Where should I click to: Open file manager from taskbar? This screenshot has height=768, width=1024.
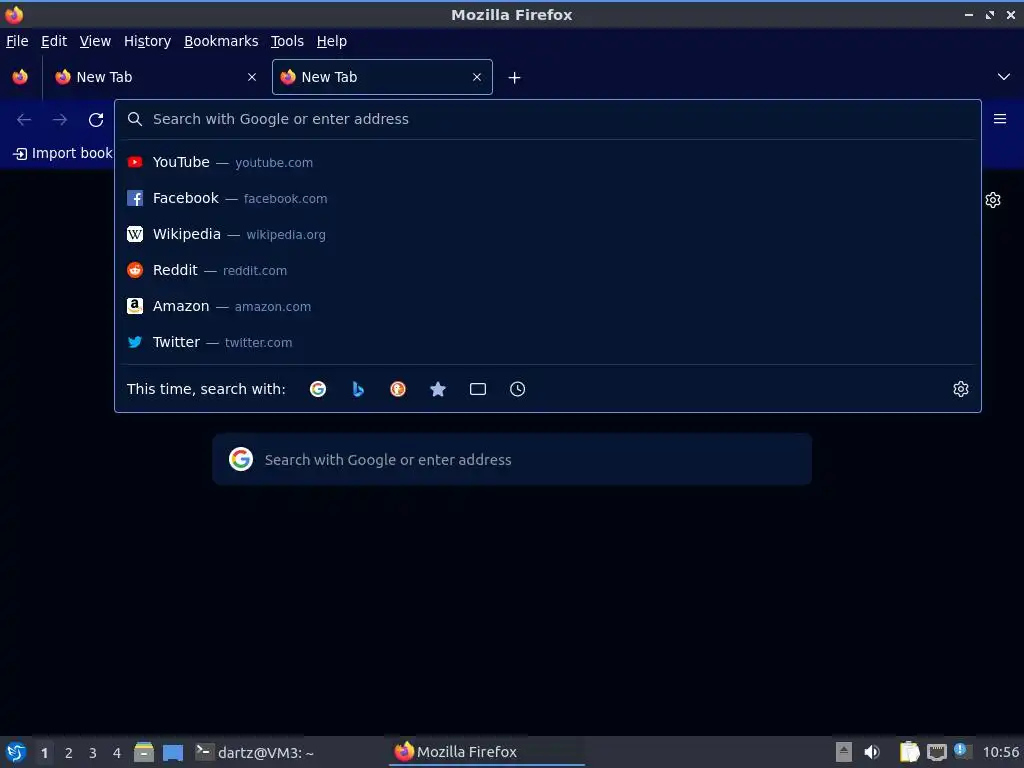click(x=144, y=752)
